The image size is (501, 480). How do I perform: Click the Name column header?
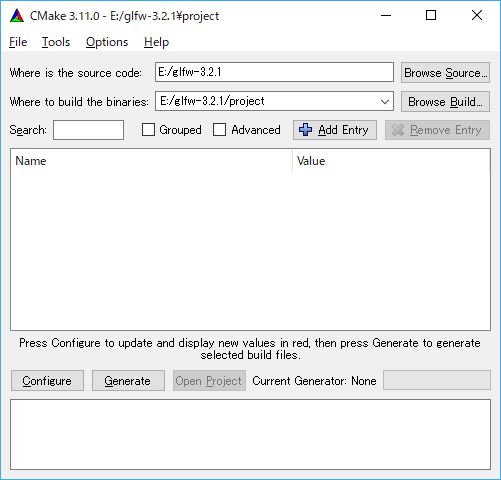151,161
